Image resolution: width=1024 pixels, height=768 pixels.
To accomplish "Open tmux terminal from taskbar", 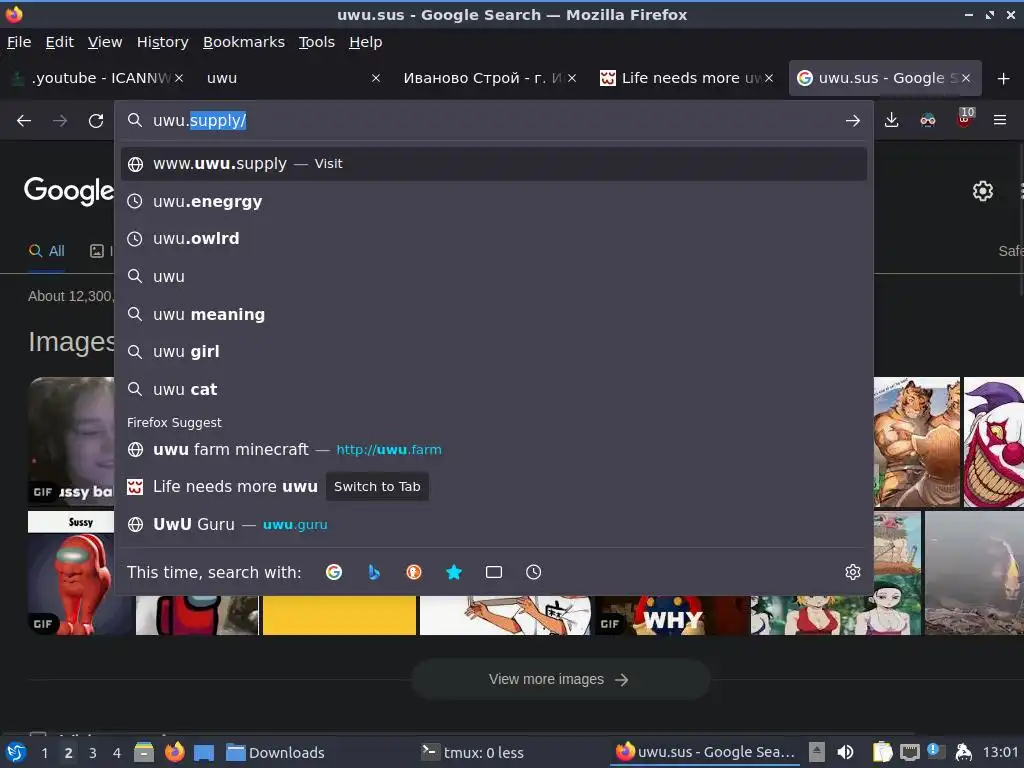I will 473,753.
